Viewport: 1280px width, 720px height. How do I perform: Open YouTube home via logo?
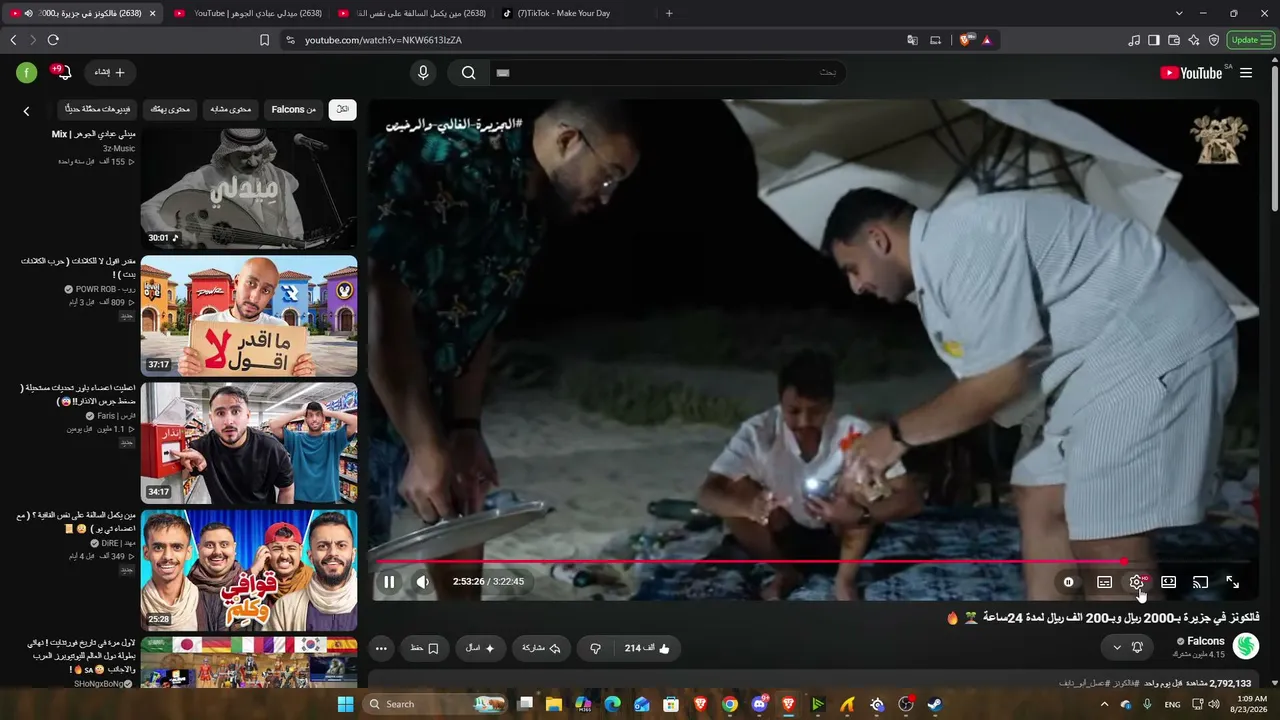(1192, 73)
